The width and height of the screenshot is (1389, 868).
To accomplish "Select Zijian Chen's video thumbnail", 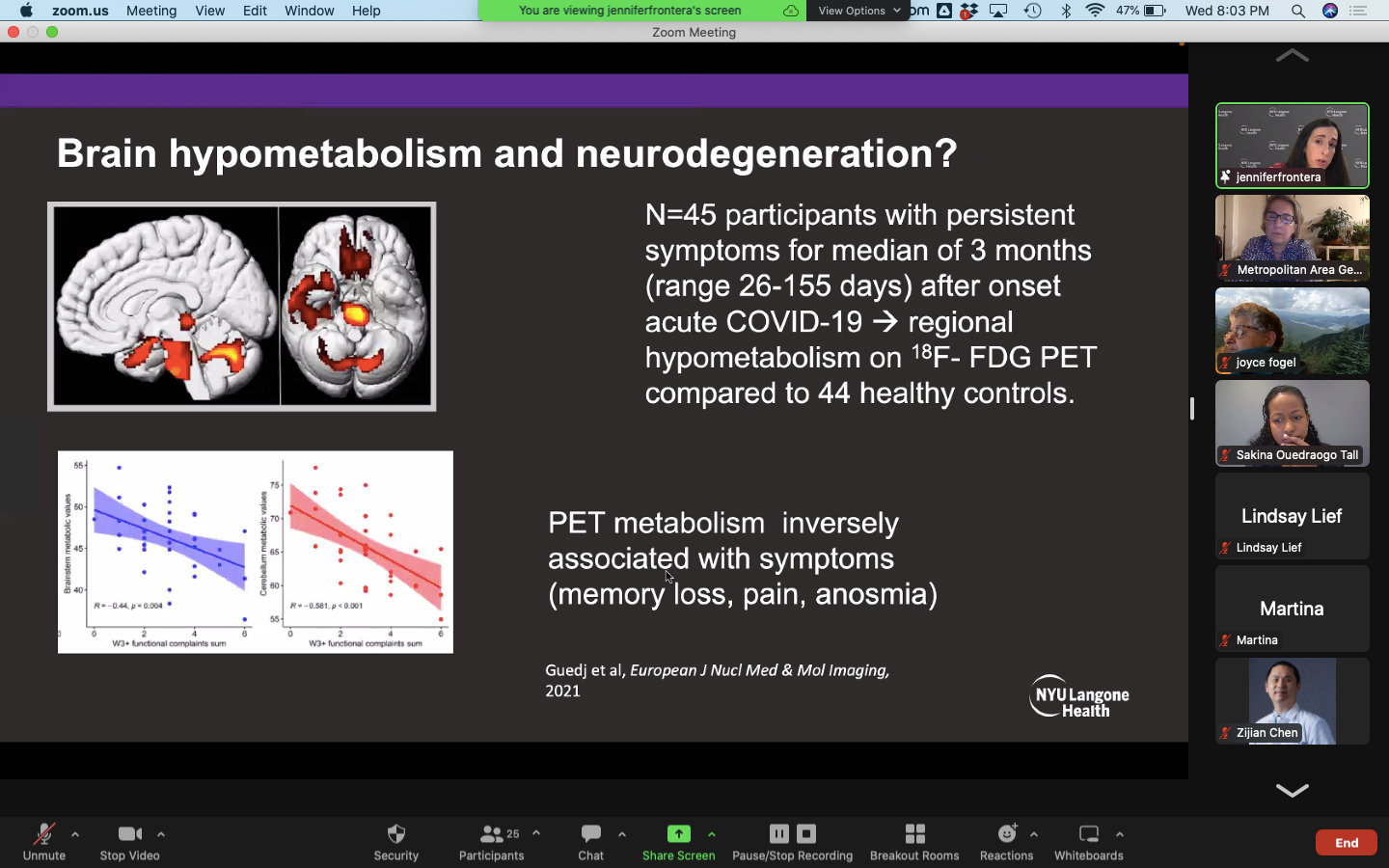I will tap(1292, 701).
